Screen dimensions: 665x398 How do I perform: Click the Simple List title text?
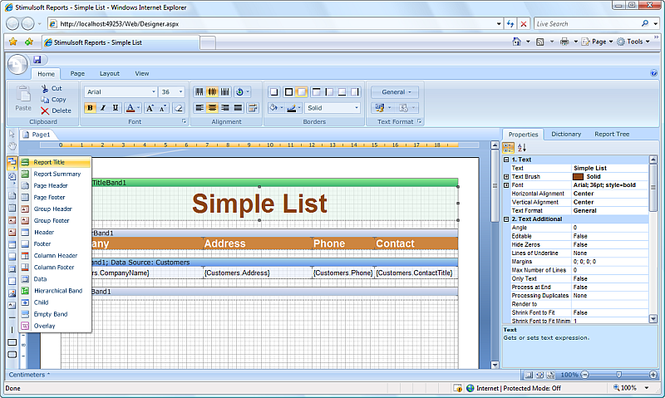260,204
